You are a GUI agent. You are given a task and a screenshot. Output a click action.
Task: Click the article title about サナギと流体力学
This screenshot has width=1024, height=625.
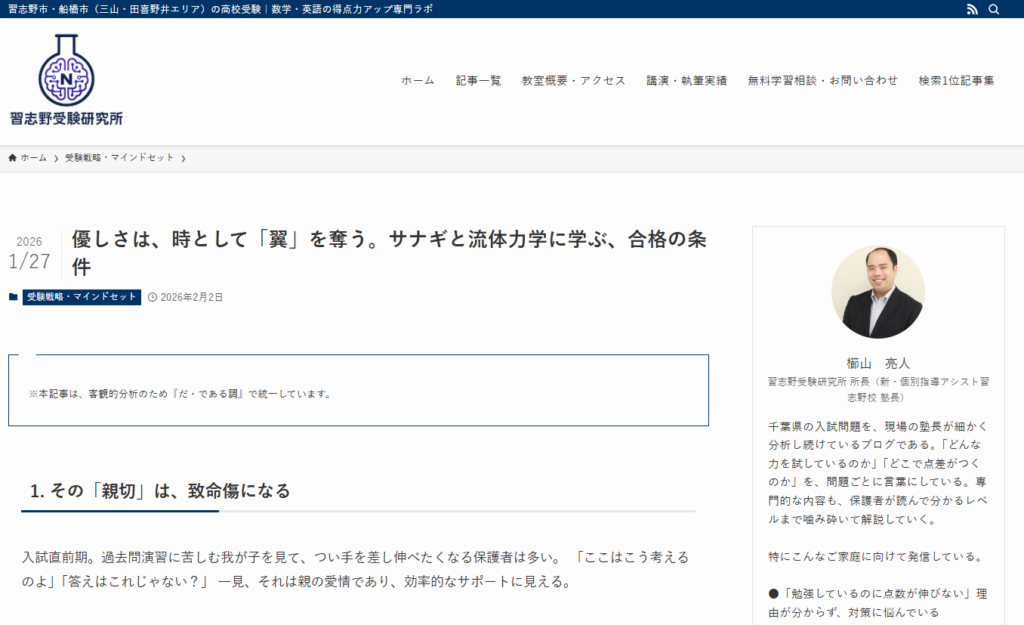click(x=389, y=253)
